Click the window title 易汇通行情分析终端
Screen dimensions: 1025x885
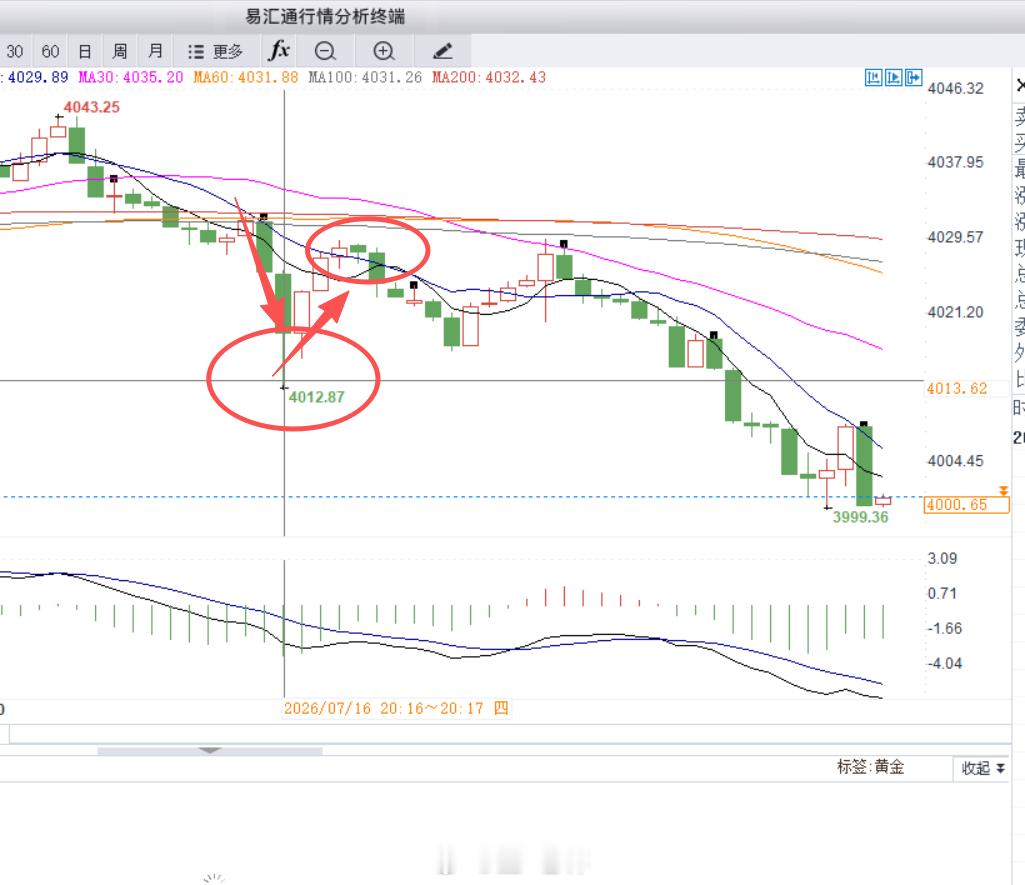point(325,16)
